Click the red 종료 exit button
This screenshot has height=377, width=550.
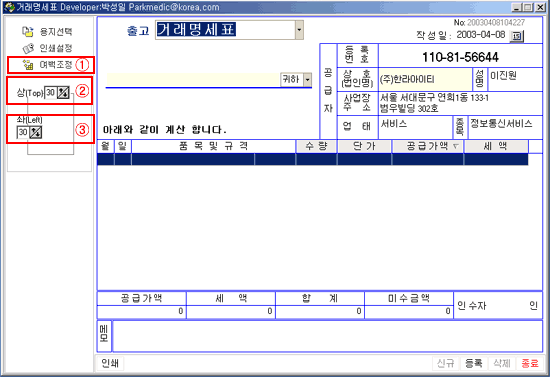pyautogui.click(x=530, y=363)
